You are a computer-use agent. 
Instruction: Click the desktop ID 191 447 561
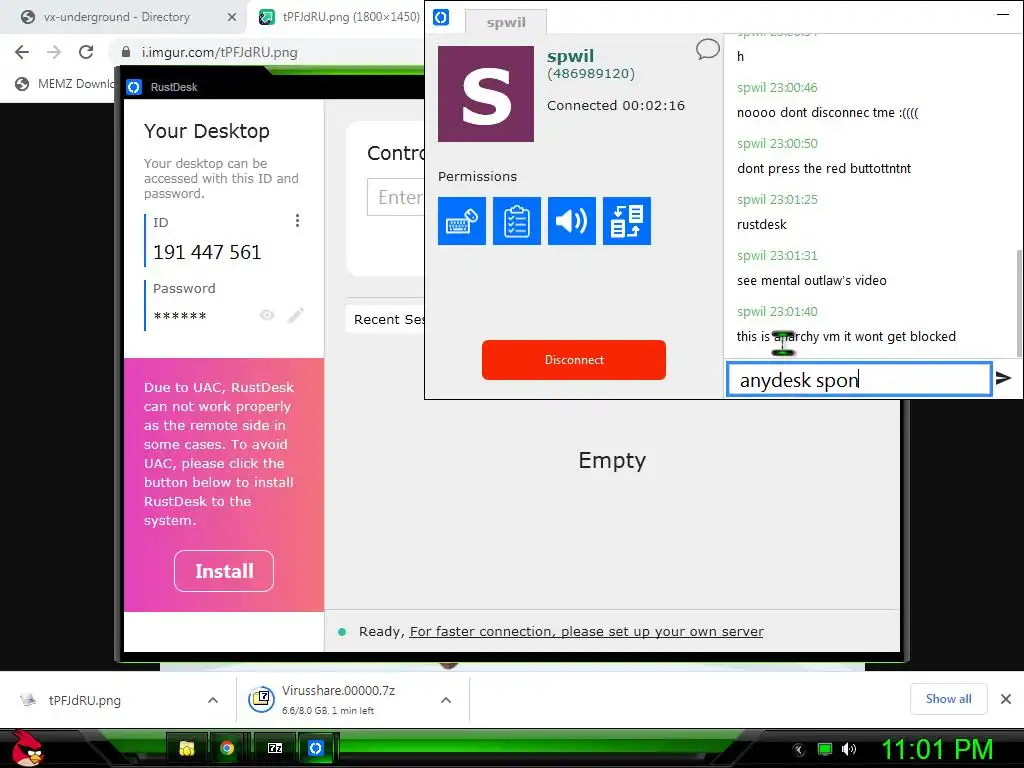pos(207,252)
